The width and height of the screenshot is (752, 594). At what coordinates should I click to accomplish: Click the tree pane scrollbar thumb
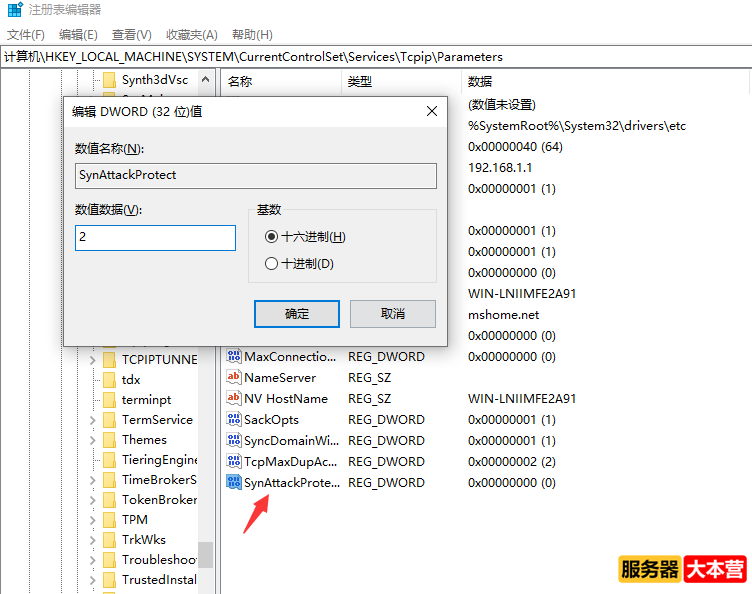coord(206,555)
